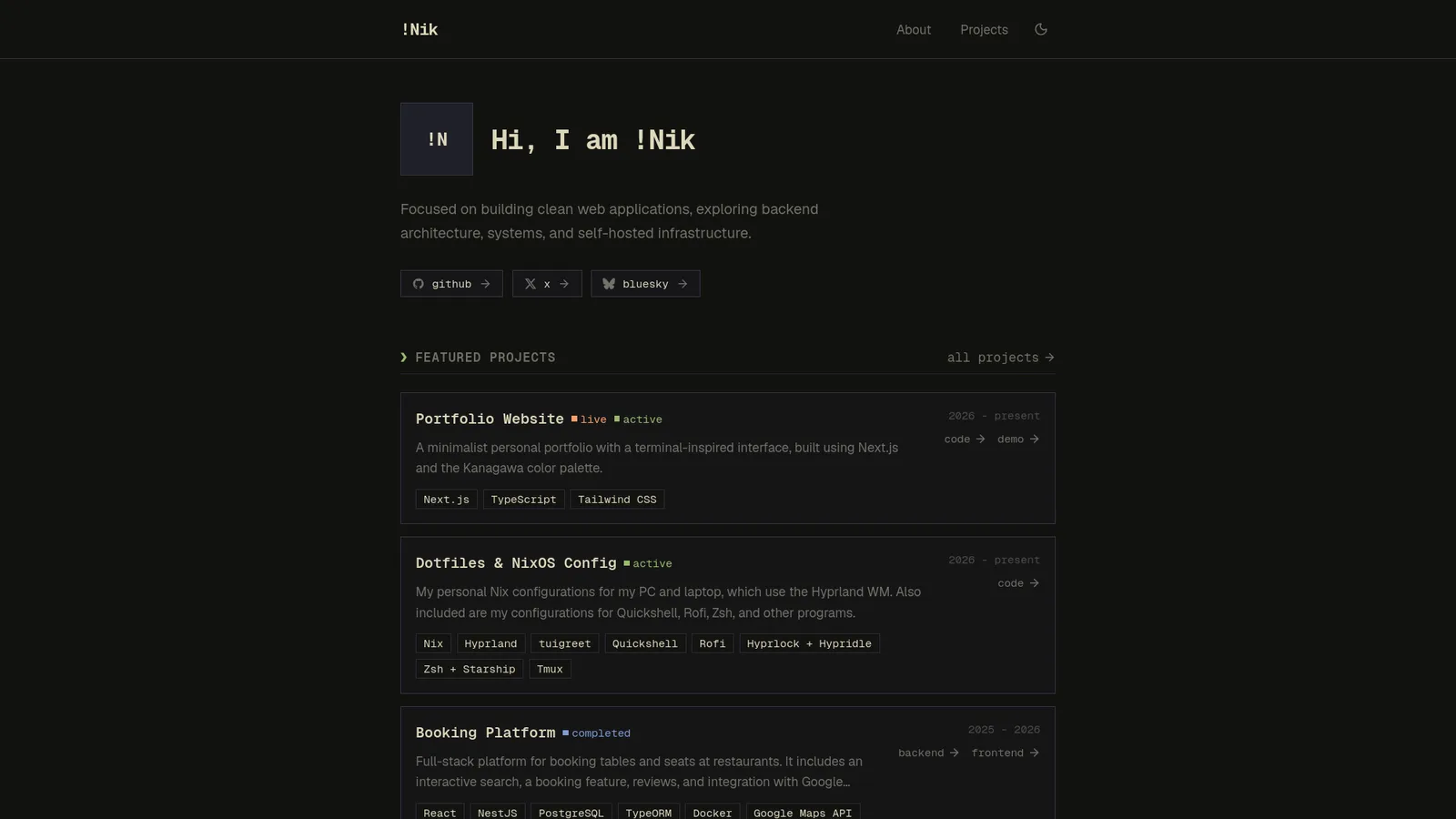Click the blue completed status badge
Viewport: 1456px width, 819px height.
click(x=596, y=733)
